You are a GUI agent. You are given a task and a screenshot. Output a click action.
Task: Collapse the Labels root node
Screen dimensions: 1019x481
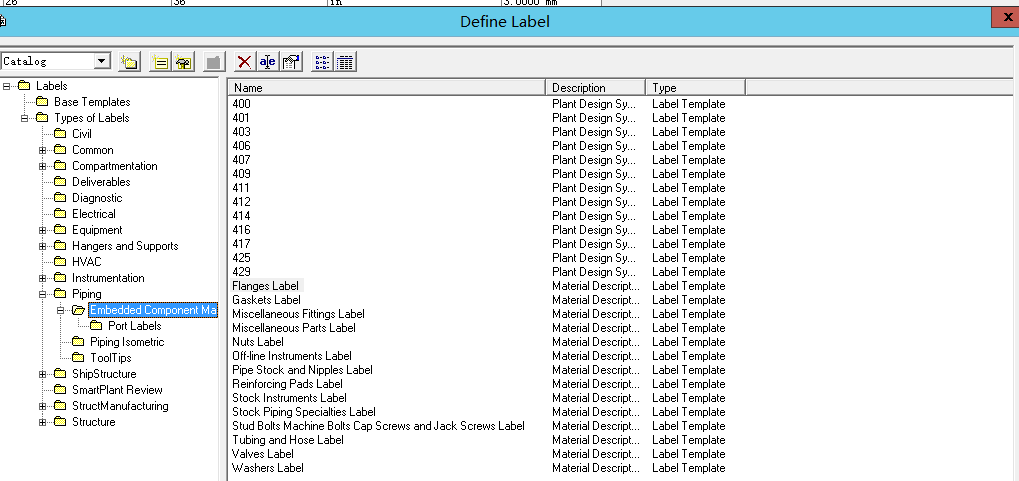point(6,86)
